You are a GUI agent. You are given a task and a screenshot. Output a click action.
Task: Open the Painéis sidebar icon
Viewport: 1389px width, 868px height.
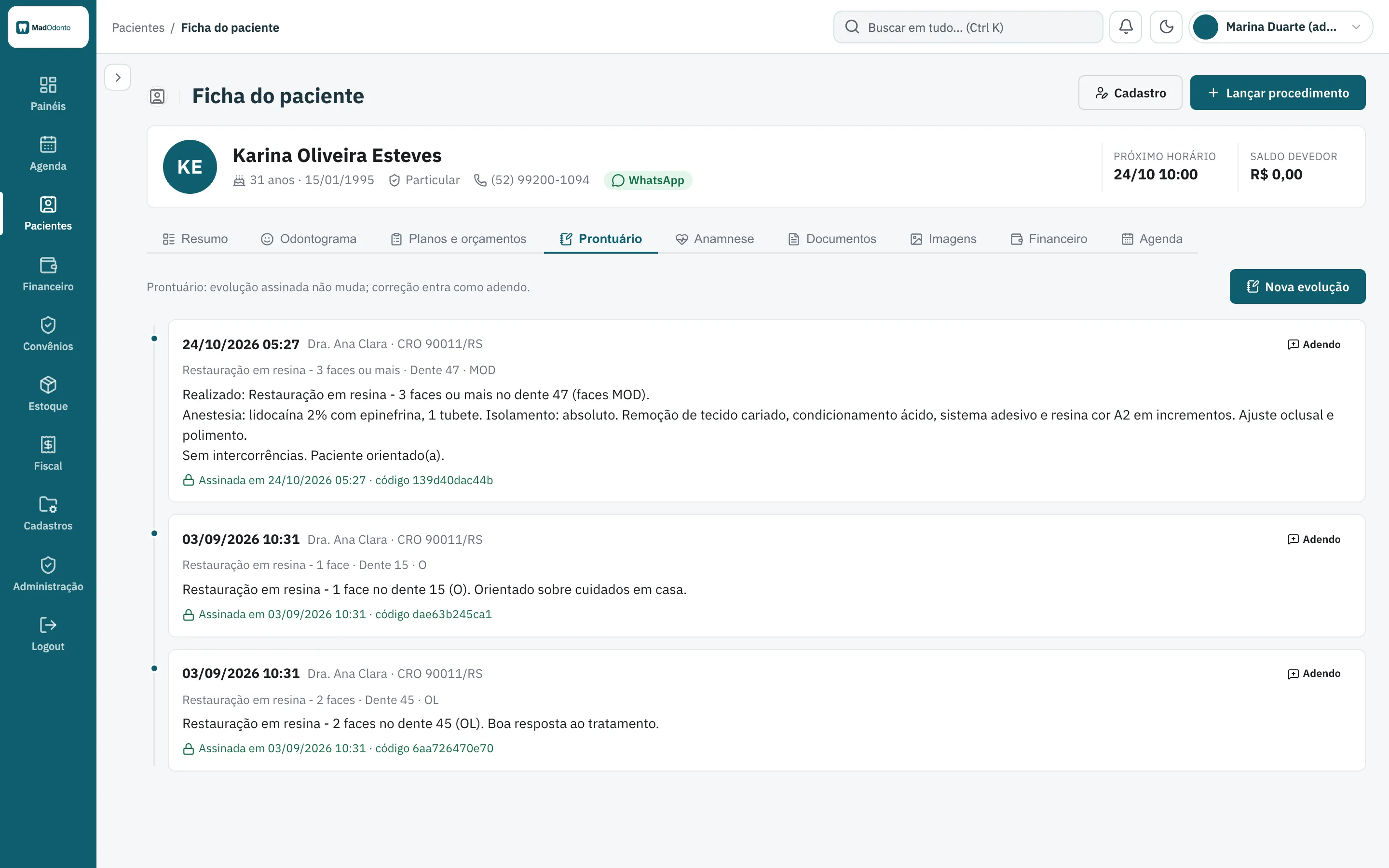[48, 94]
